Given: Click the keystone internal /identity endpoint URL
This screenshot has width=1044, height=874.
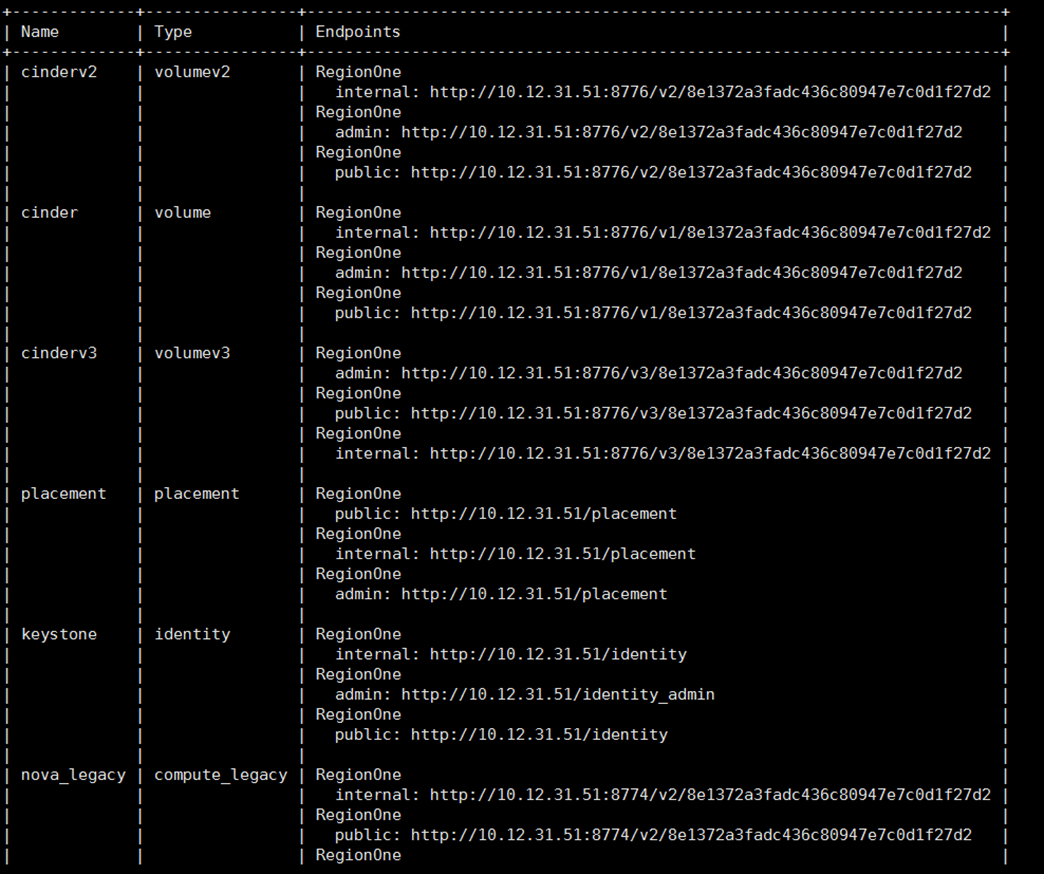Looking at the screenshot, I should tap(558, 654).
